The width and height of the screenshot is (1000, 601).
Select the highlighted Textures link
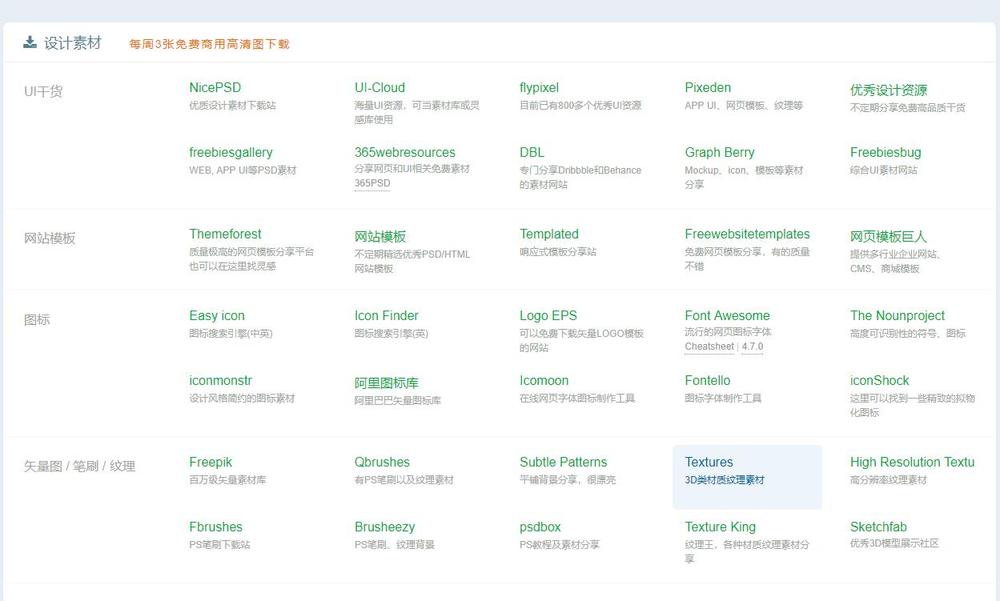pos(709,463)
